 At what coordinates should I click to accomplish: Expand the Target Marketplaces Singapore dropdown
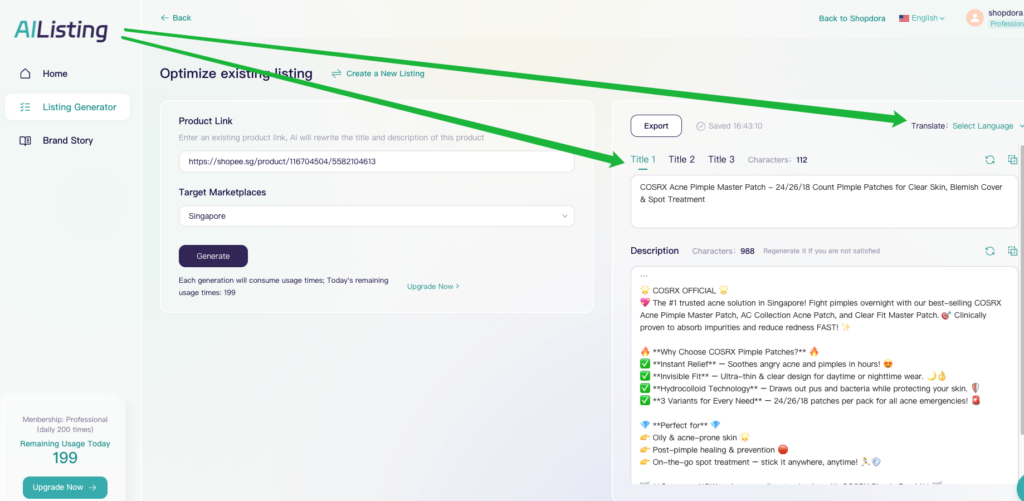coord(376,216)
